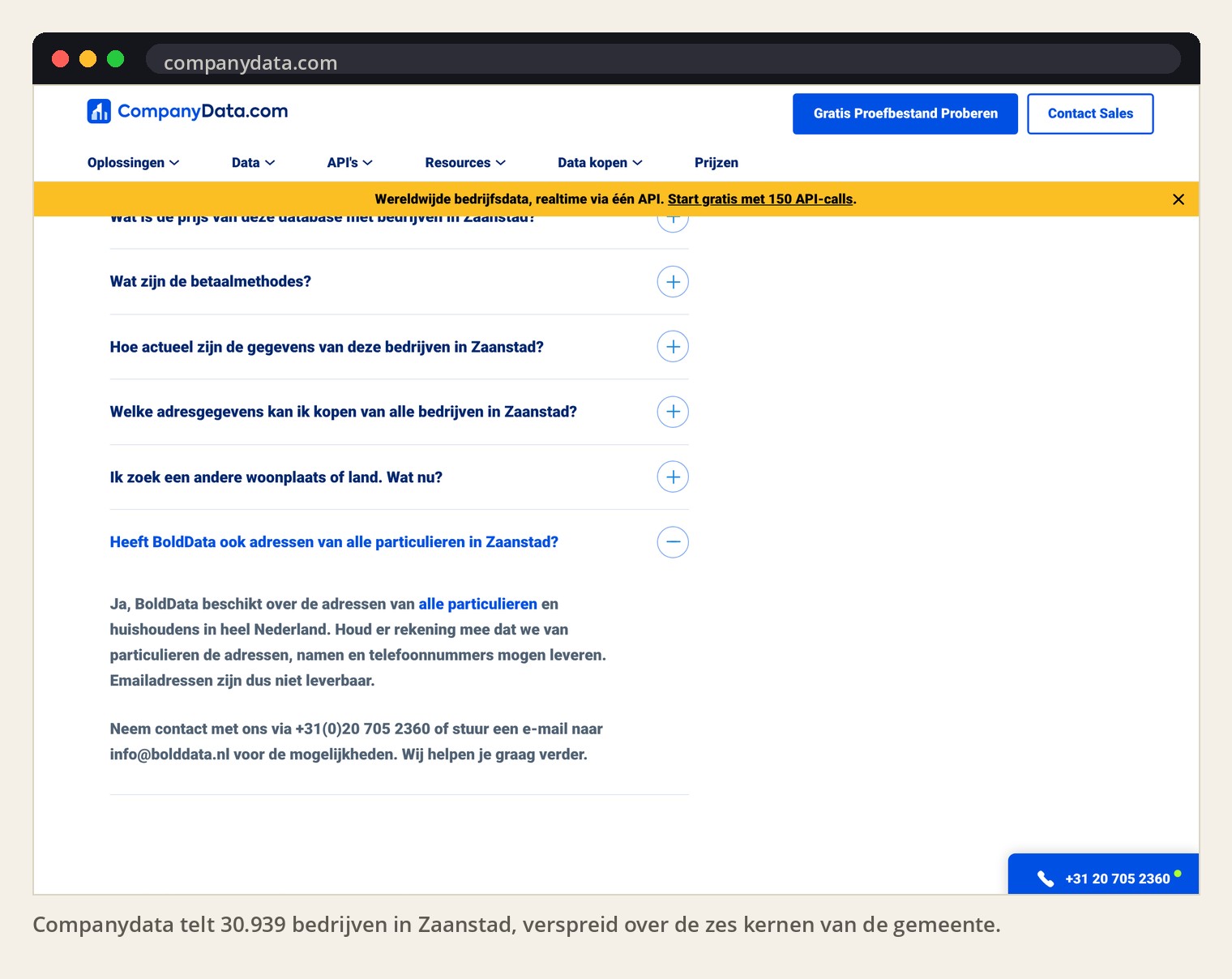Collapse 'Heeft BoldData ook adressen' minus icon
Image resolution: width=1232 pixels, height=979 pixels.
(673, 542)
